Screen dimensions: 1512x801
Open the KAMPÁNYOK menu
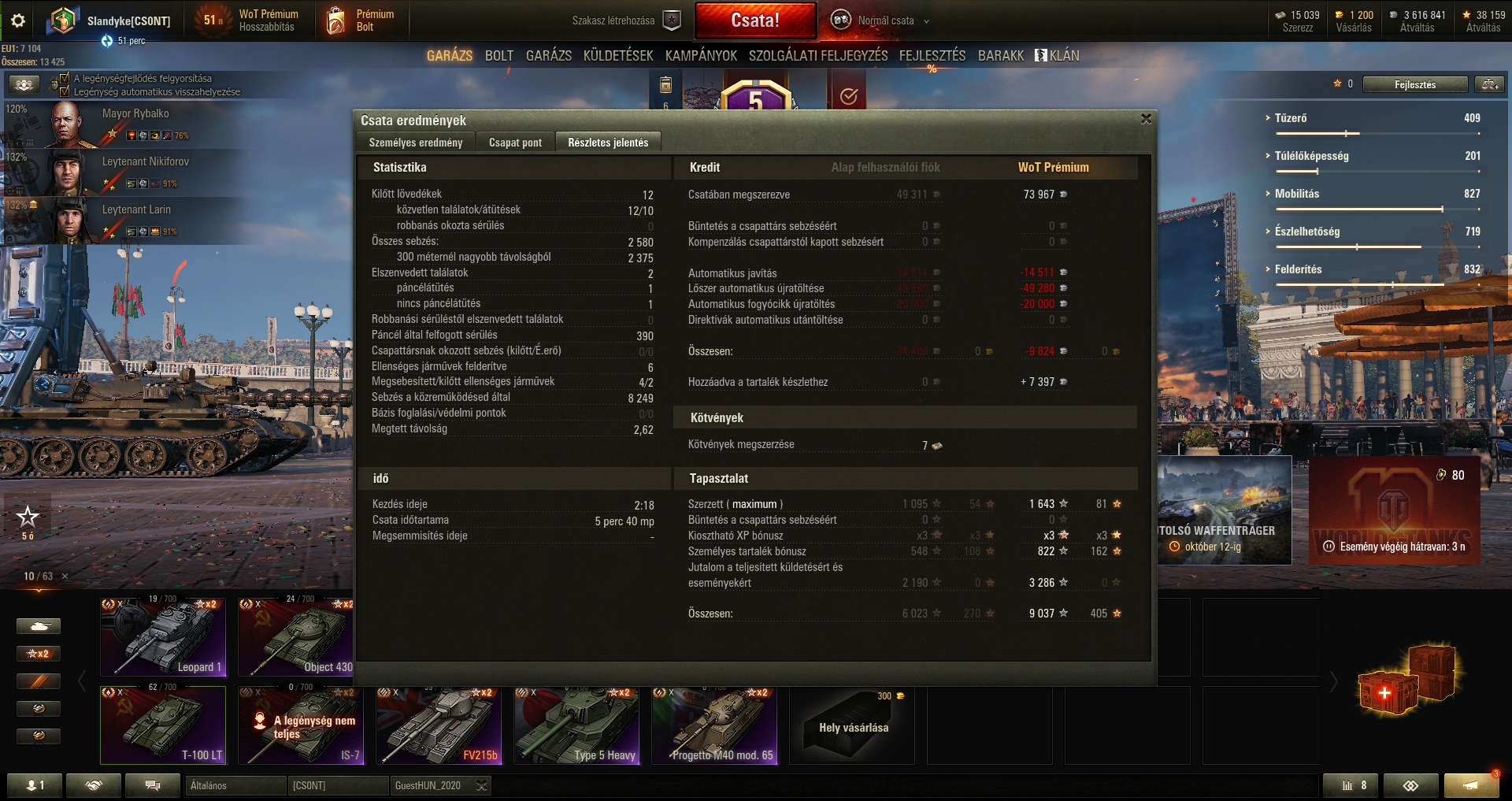701,56
